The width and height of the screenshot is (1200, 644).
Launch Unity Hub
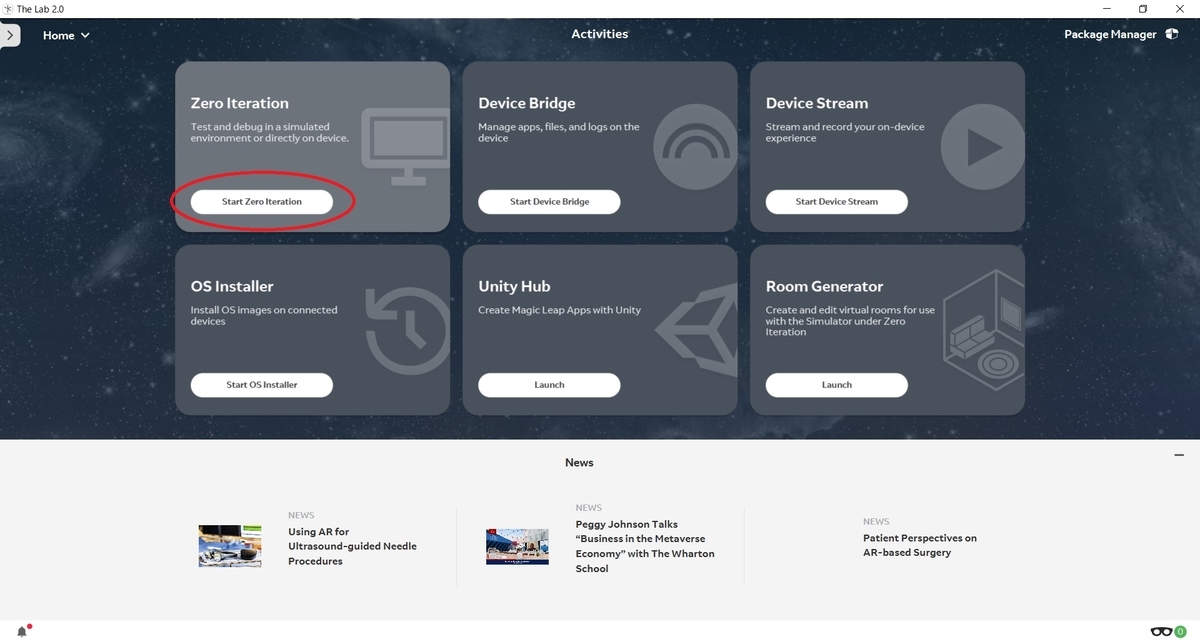tap(549, 384)
